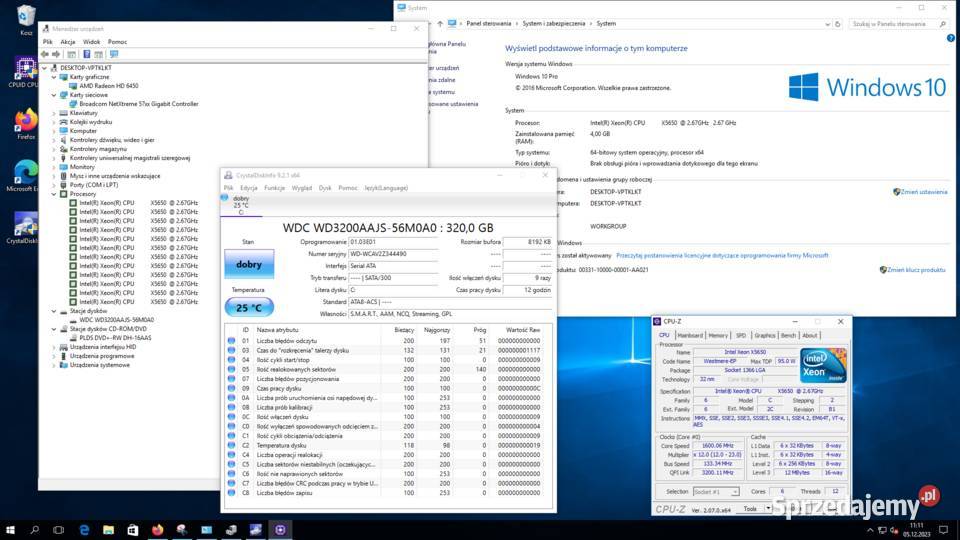
Task: Open Edge from the taskbar
Action: [84, 530]
